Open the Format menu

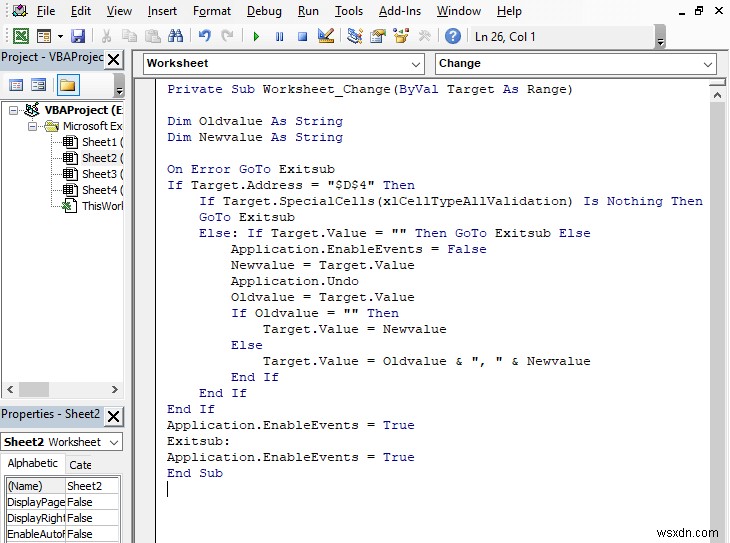click(x=212, y=11)
